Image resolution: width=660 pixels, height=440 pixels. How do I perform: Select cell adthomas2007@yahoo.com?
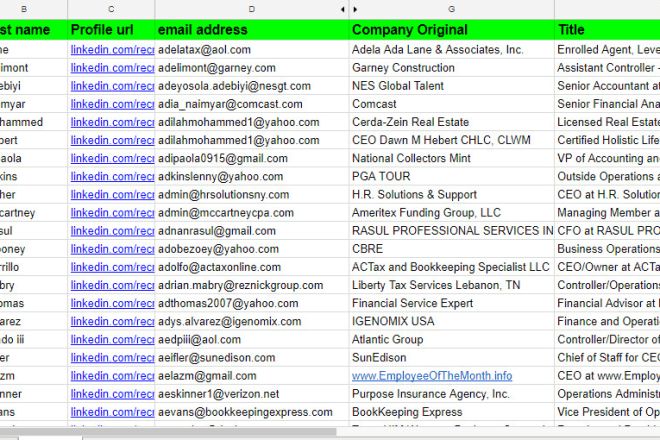pos(252,303)
